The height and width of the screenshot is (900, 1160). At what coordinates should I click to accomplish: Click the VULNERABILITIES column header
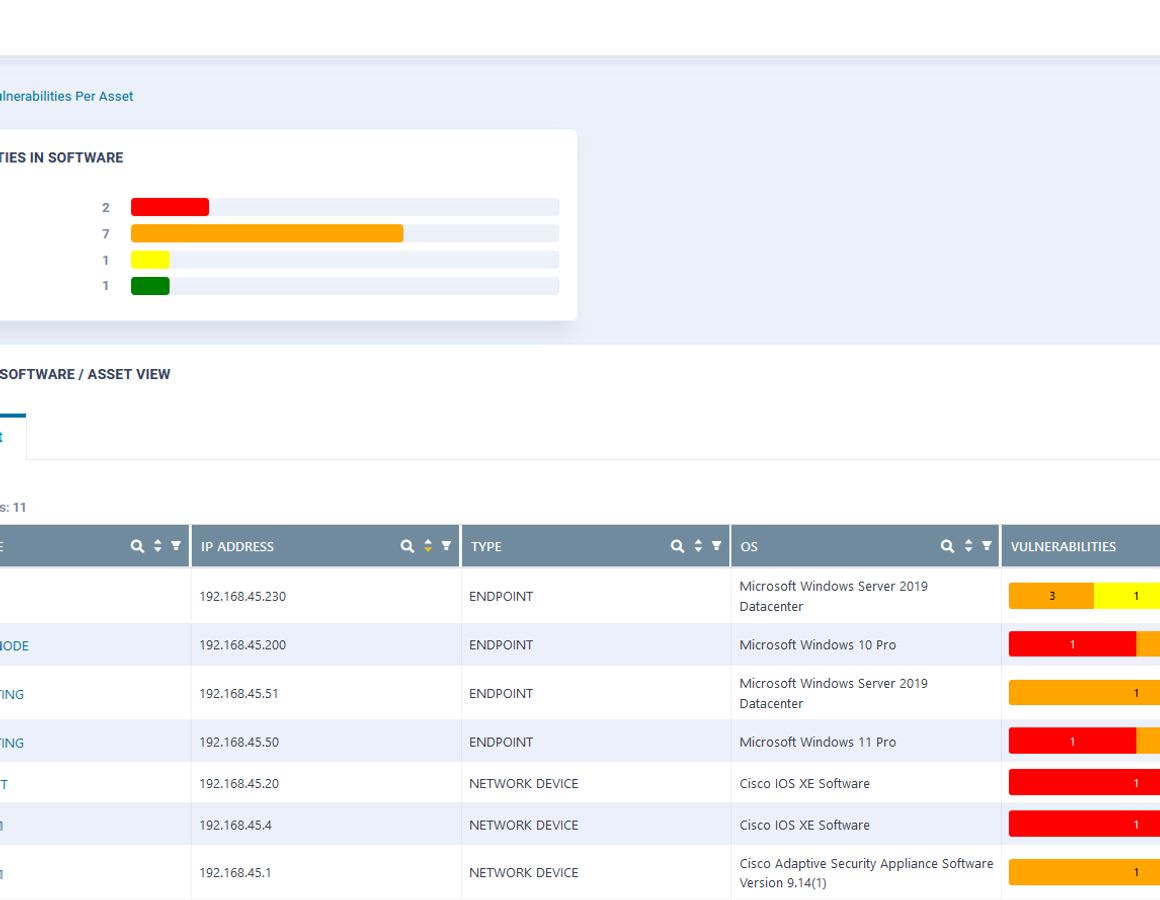tap(1081, 547)
